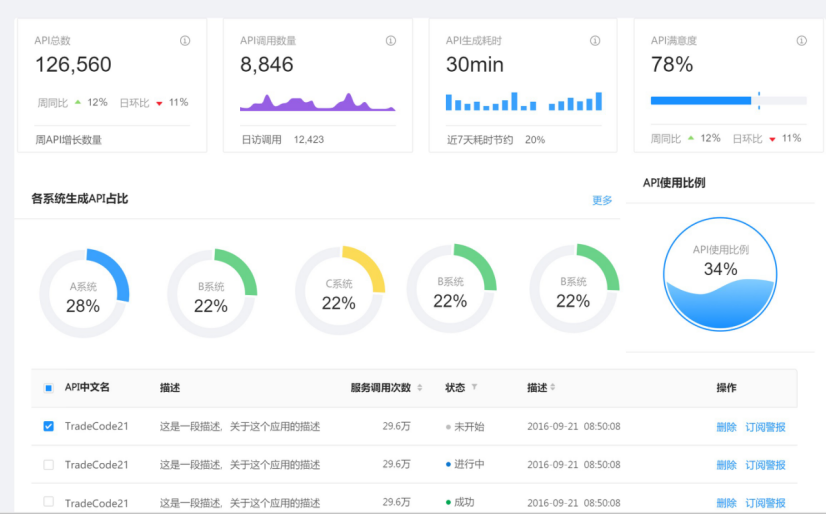The image size is (827, 514).
Task: Click the 30min generation time value
Action: [475, 64]
